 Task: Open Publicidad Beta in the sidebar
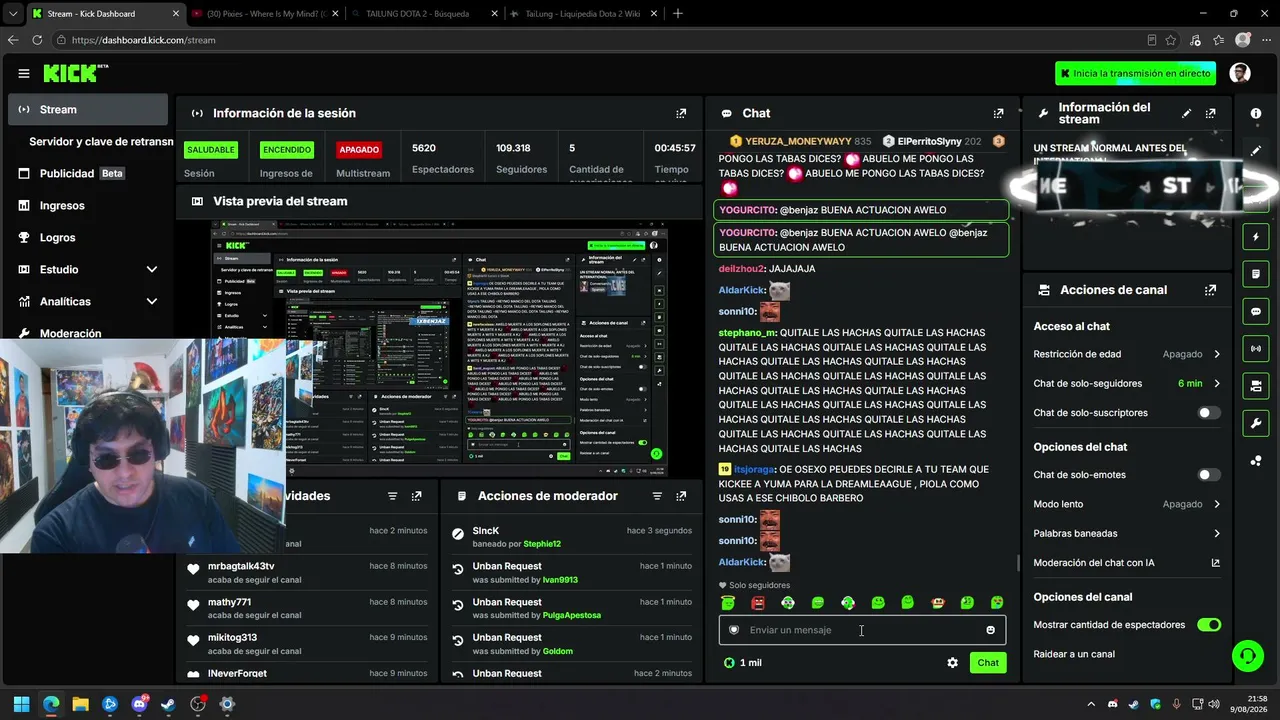tap(88, 173)
